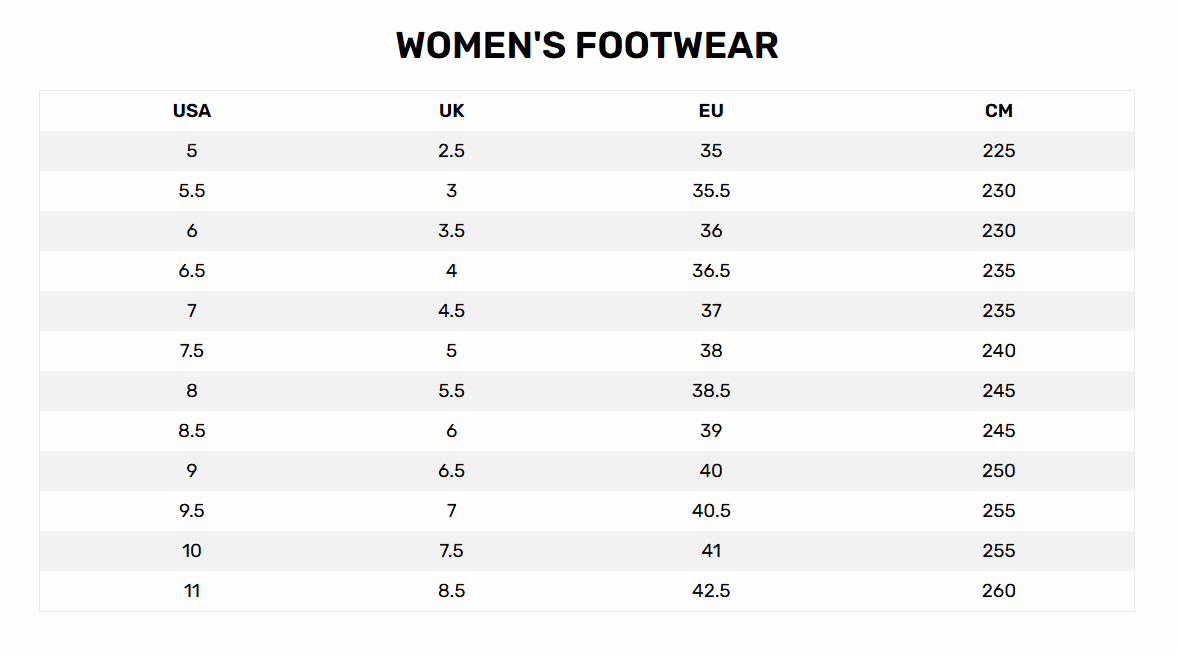Select EU size 40.5 cell
Screen dimensions: 1179x655
(x=711, y=511)
